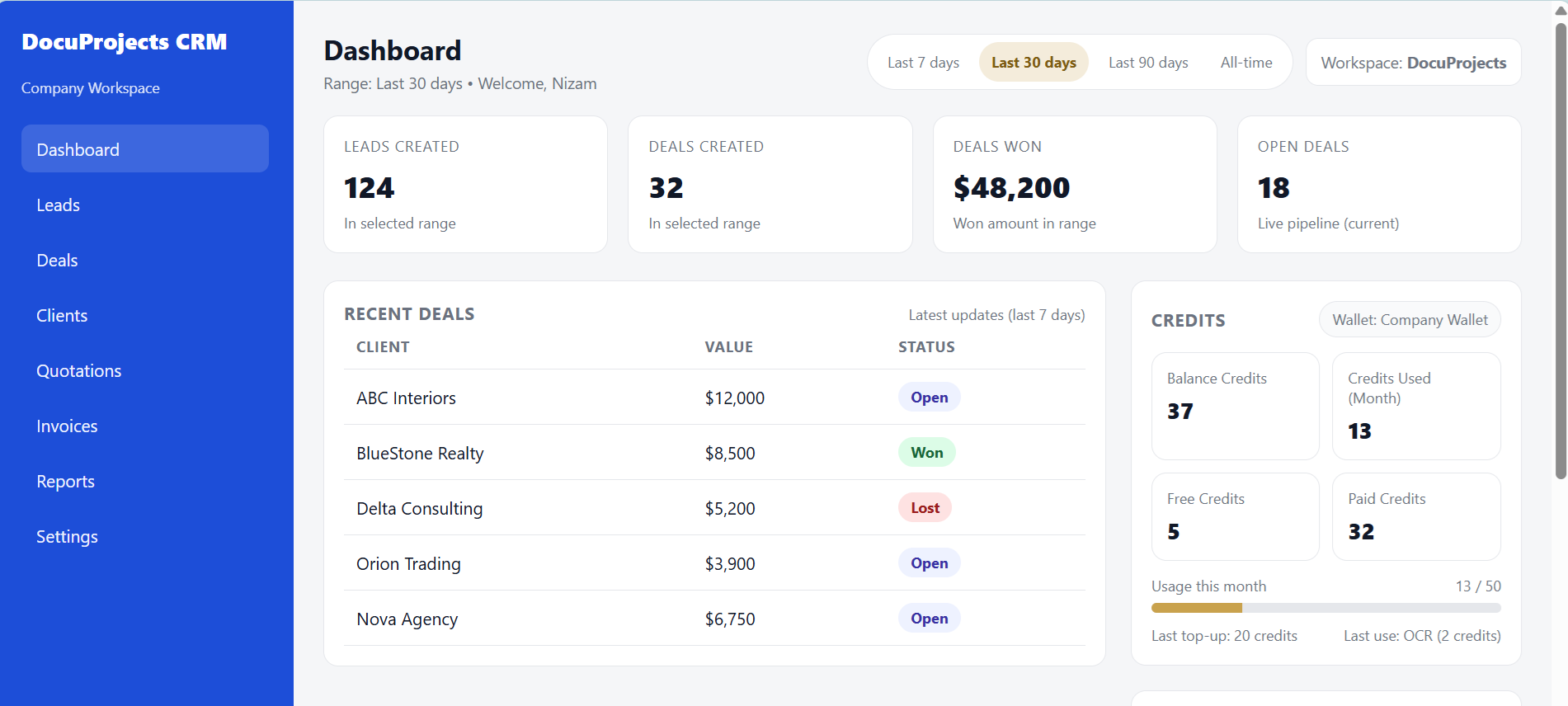Viewport: 1568px width, 706px height.
Task: Open the Leads page in sidebar
Action: (x=59, y=205)
